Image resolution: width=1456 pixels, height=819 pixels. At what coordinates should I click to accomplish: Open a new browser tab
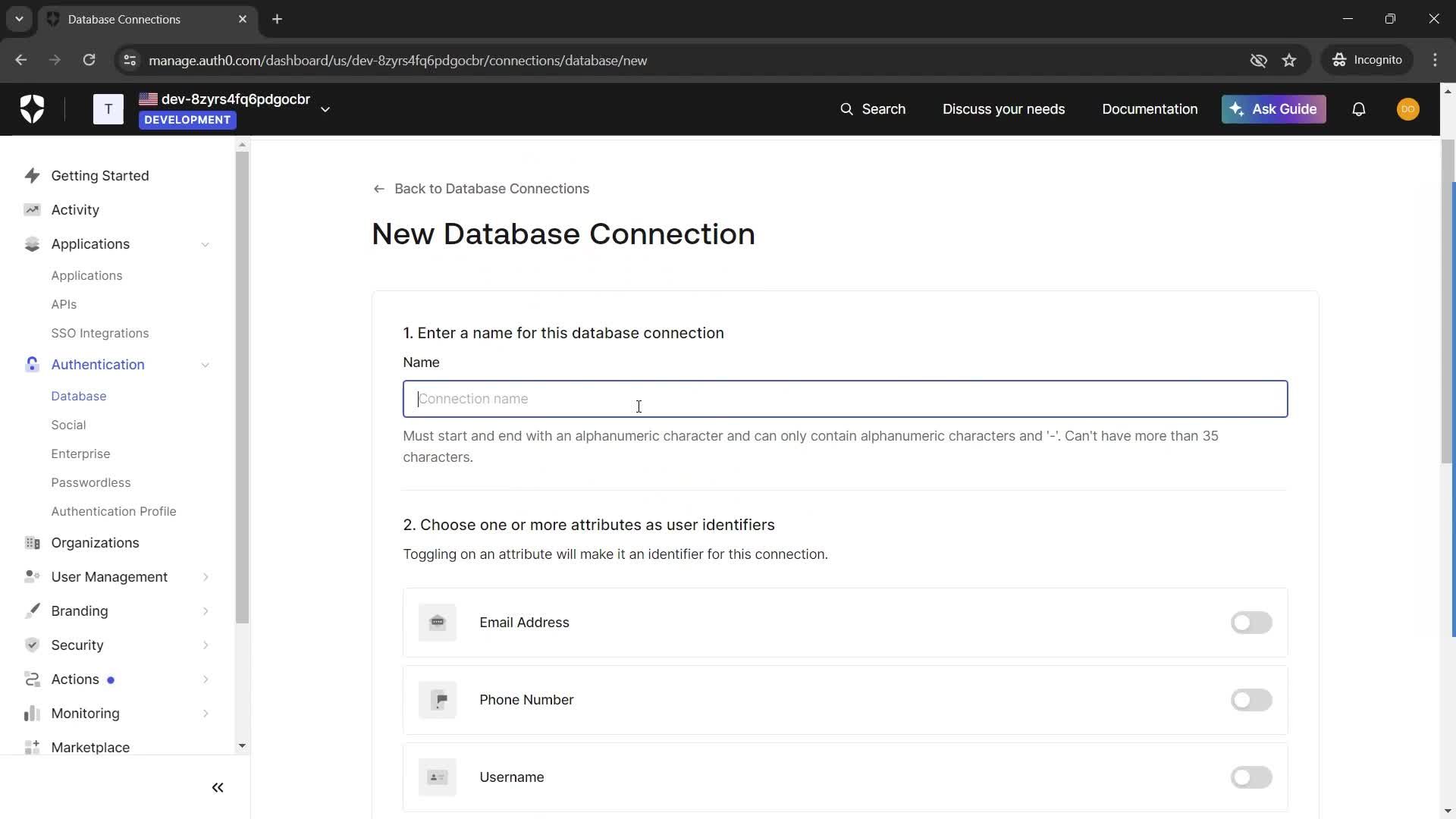pos(278,19)
